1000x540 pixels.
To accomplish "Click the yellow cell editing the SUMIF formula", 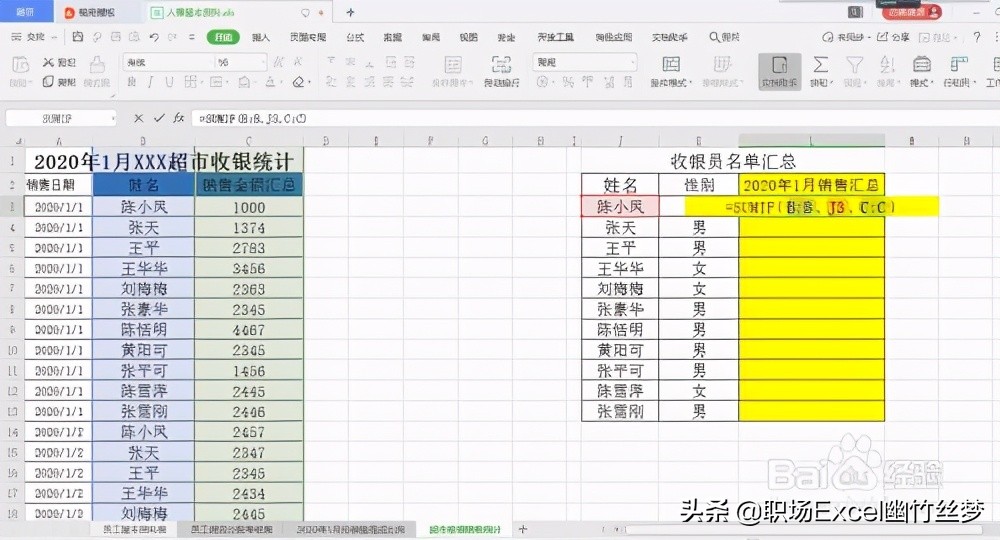I will pos(811,207).
